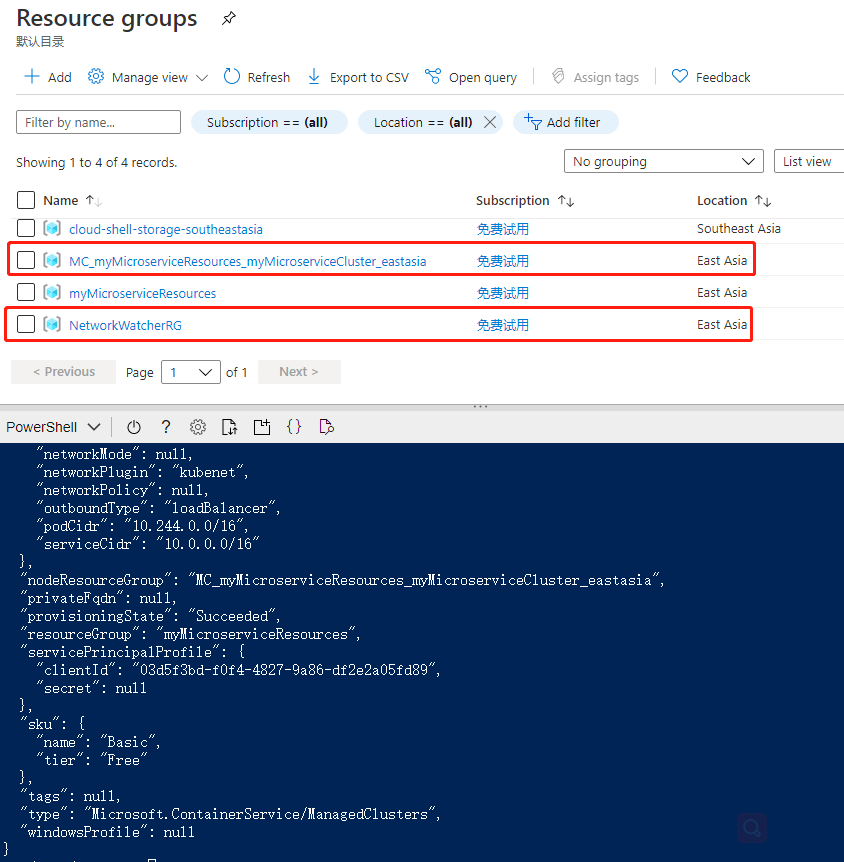
Task: Expand the Manage view chevron
Action: point(202,78)
